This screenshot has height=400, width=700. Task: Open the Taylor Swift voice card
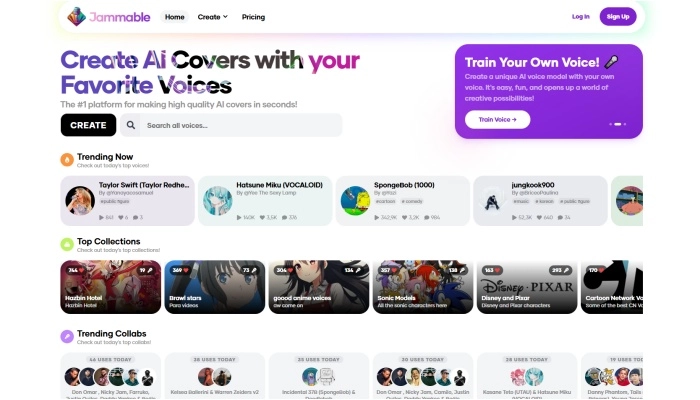point(128,201)
